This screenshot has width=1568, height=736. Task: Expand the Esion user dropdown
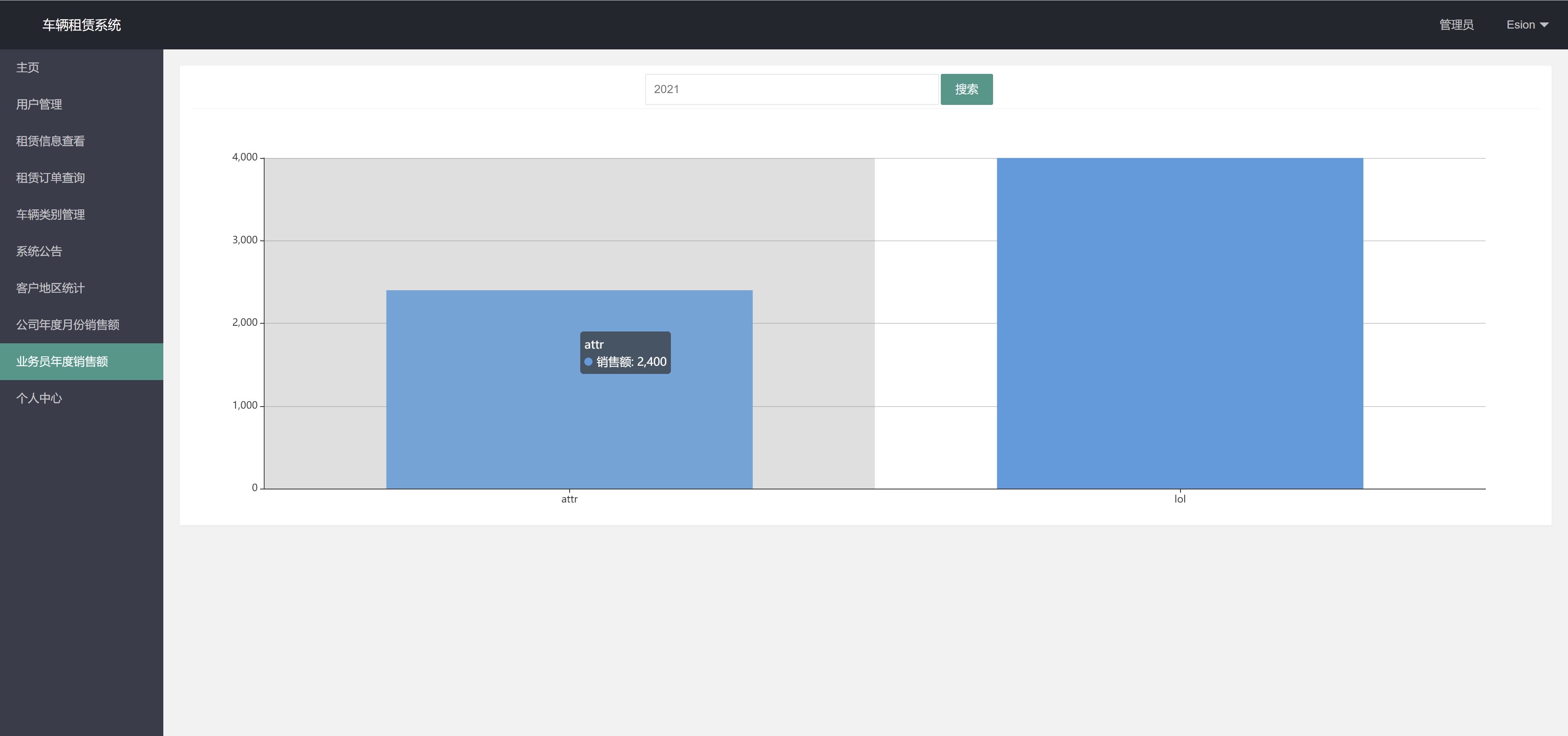pyautogui.click(x=1521, y=25)
